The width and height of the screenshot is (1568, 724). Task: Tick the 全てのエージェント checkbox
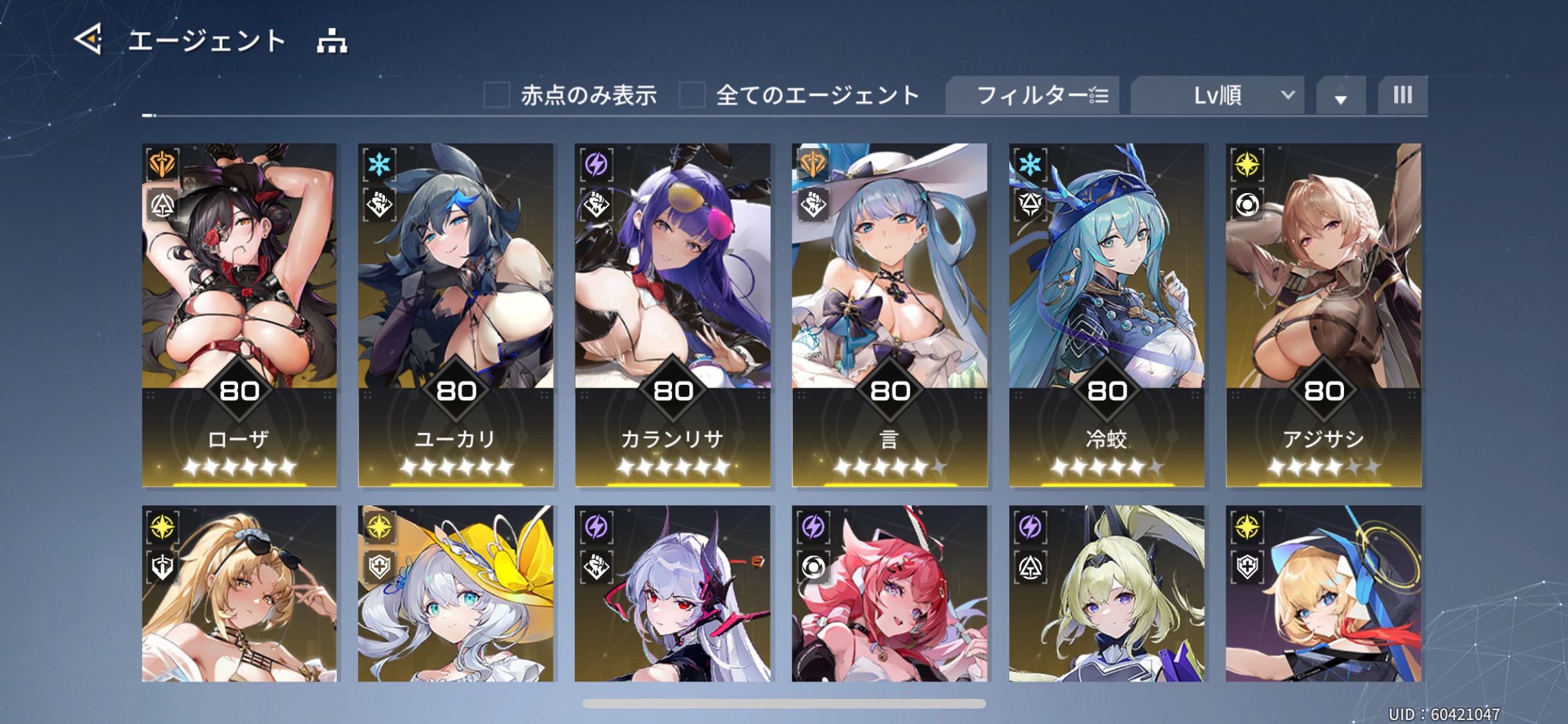(x=692, y=95)
